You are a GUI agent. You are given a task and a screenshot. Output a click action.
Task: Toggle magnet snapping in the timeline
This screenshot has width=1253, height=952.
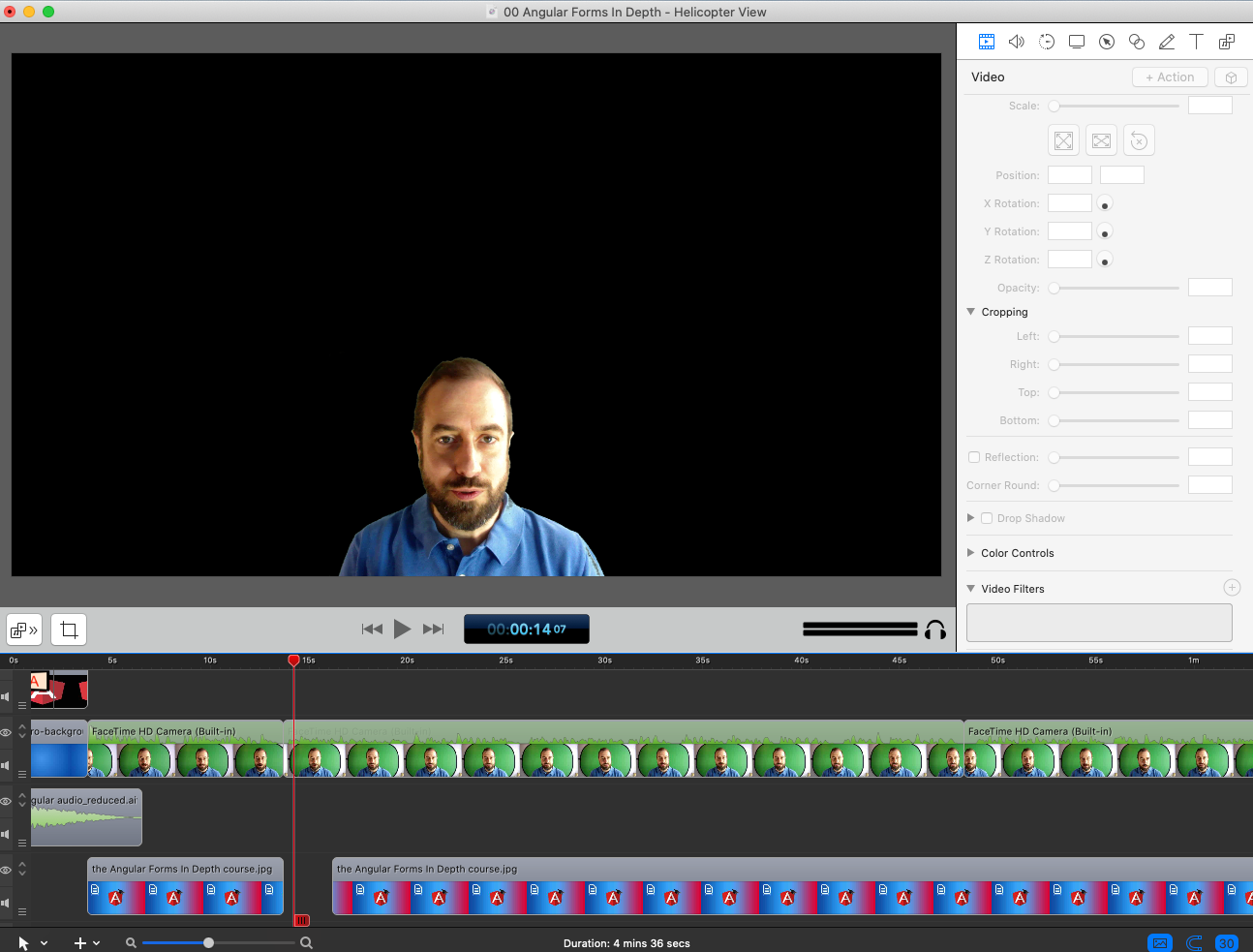[1194, 943]
